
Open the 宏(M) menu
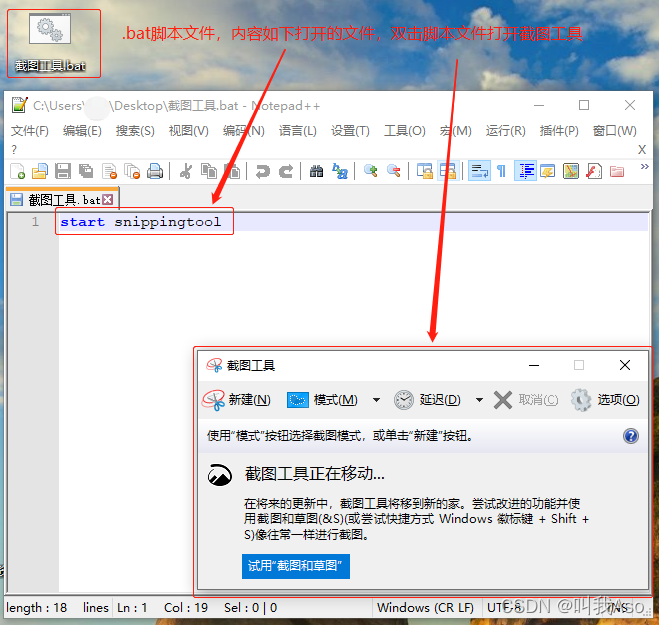[456, 131]
